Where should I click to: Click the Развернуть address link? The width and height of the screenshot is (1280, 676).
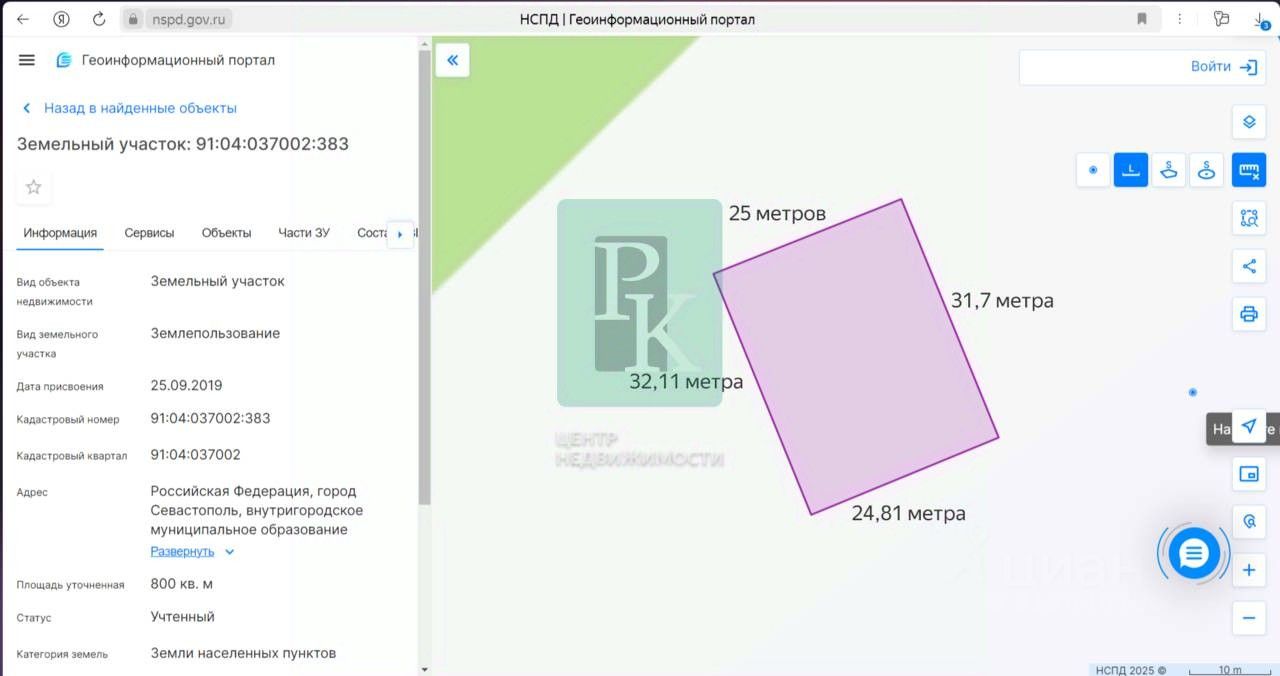tap(182, 551)
